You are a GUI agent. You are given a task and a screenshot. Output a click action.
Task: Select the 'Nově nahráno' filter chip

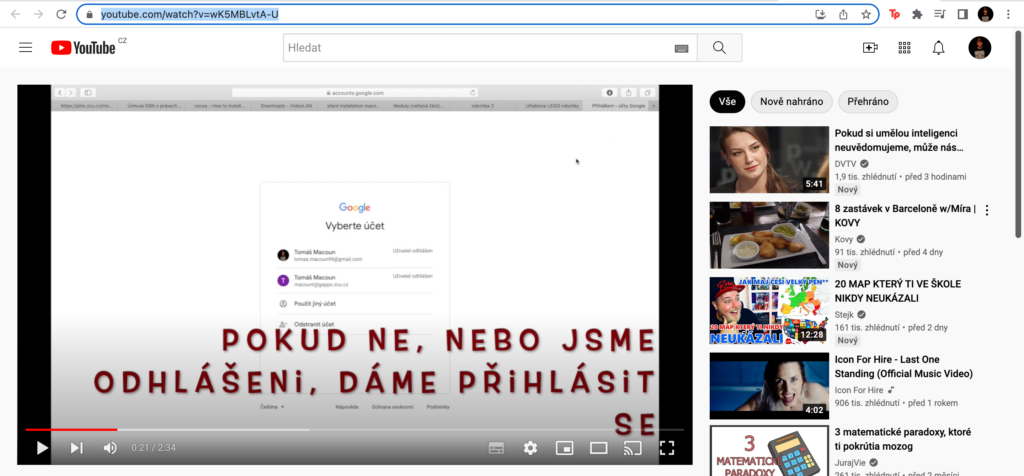pos(791,101)
